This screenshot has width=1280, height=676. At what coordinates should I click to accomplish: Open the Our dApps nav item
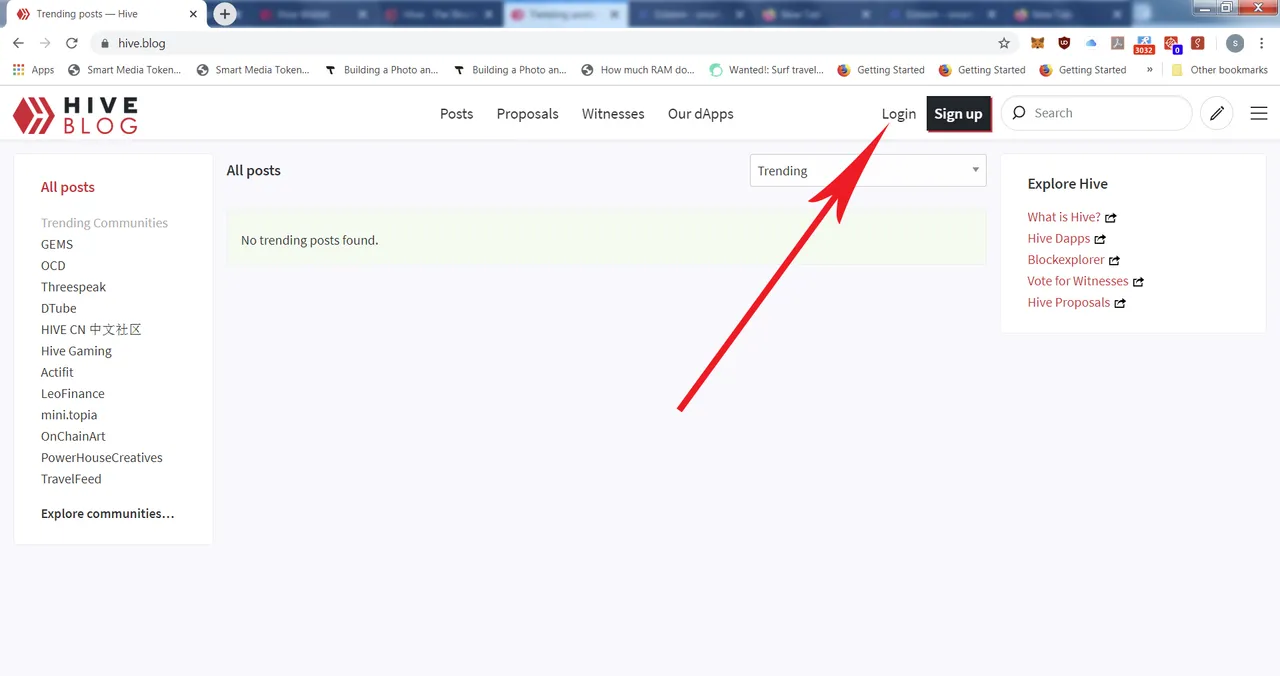pyautogui.click(x=700, y=114)
